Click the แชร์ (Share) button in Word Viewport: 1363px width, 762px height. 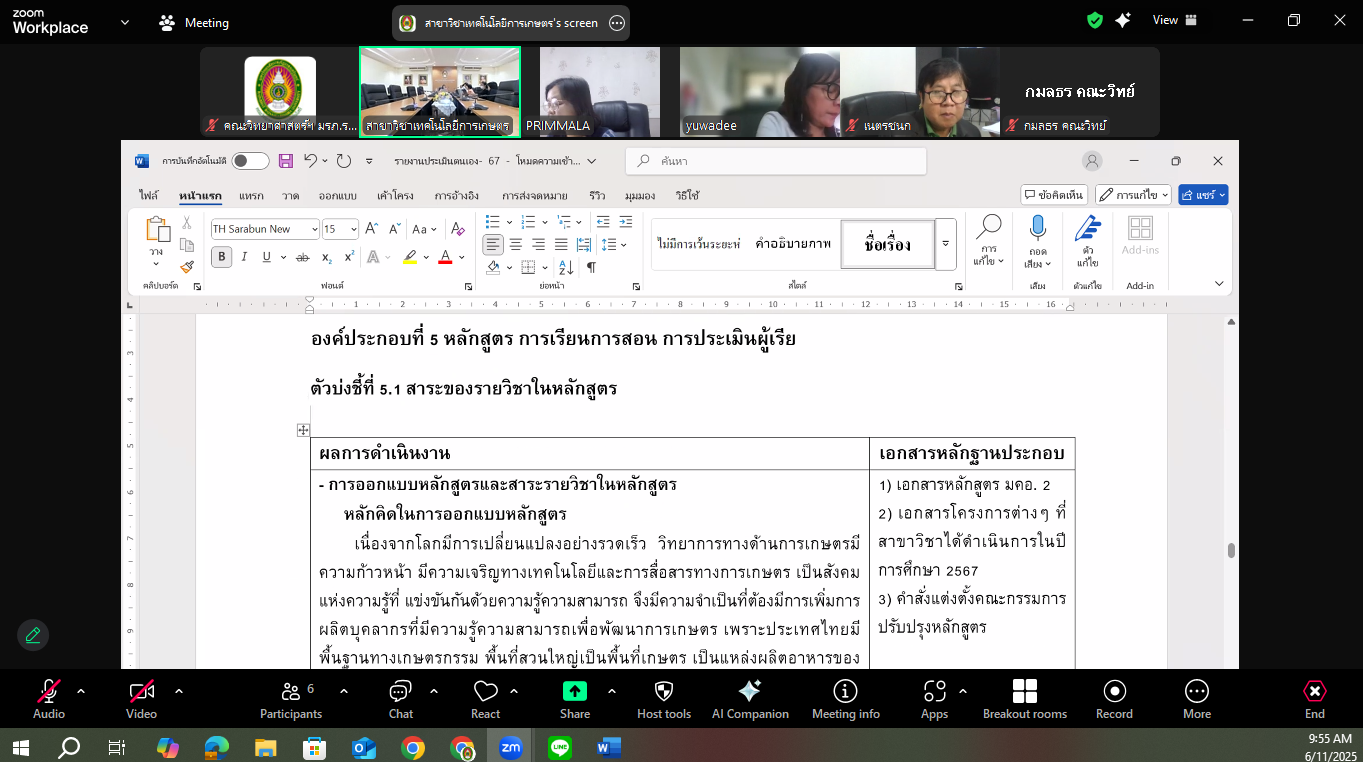[x=1202, y=195]
